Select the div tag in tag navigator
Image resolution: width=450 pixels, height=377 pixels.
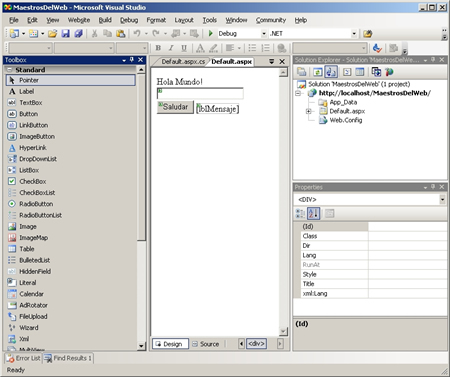(x=256, y=343)
